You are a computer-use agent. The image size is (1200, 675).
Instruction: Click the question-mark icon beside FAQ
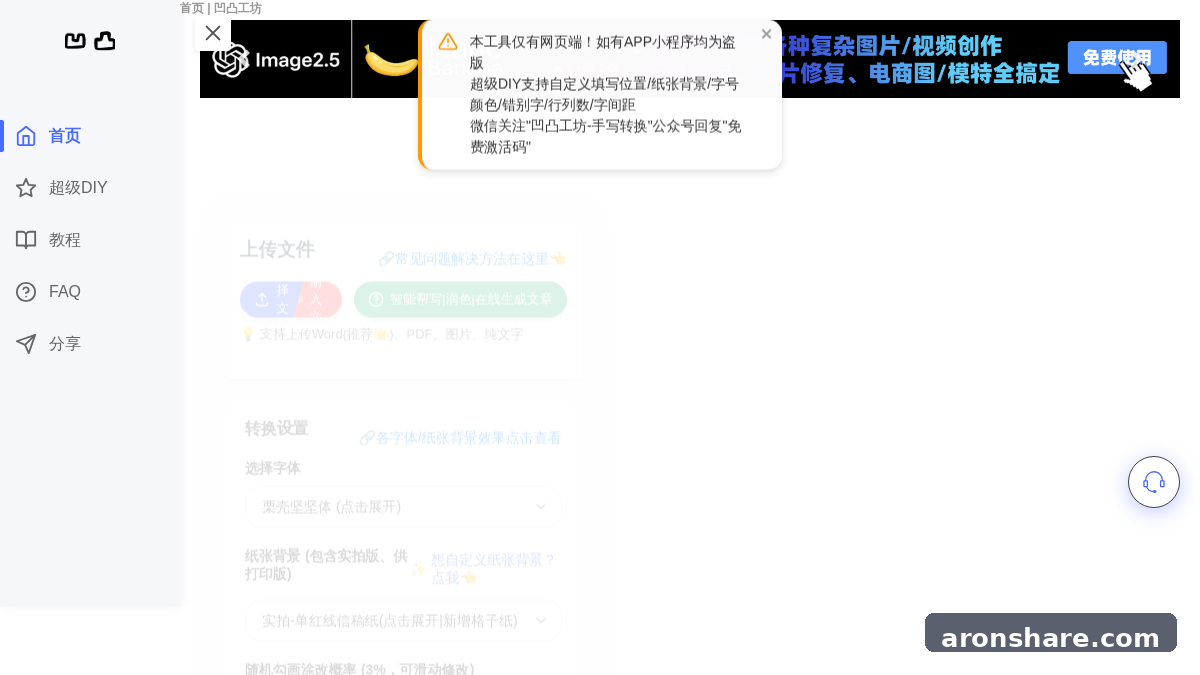(26, 292)
